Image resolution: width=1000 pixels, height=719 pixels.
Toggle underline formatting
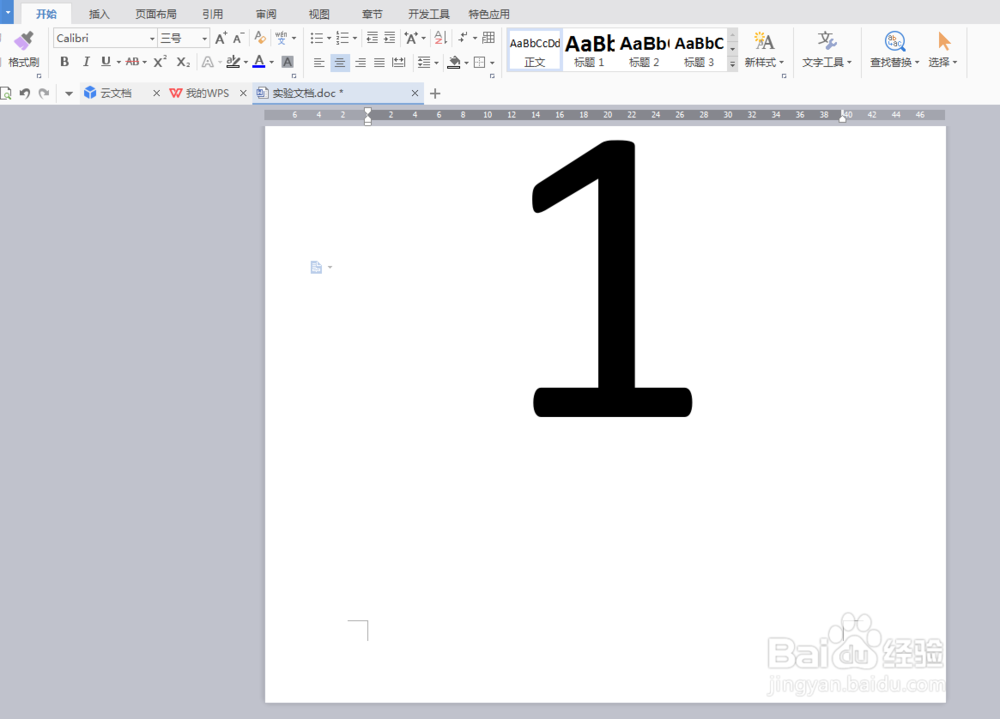pyautogui.click(x=106, y=62)
